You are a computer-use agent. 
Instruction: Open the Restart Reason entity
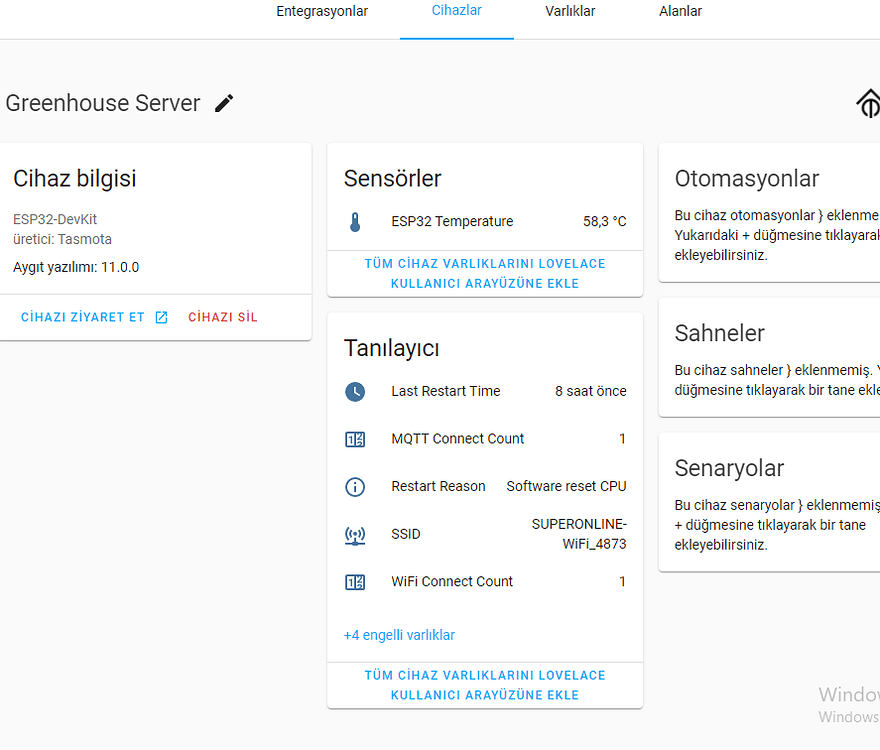(485, 487)
